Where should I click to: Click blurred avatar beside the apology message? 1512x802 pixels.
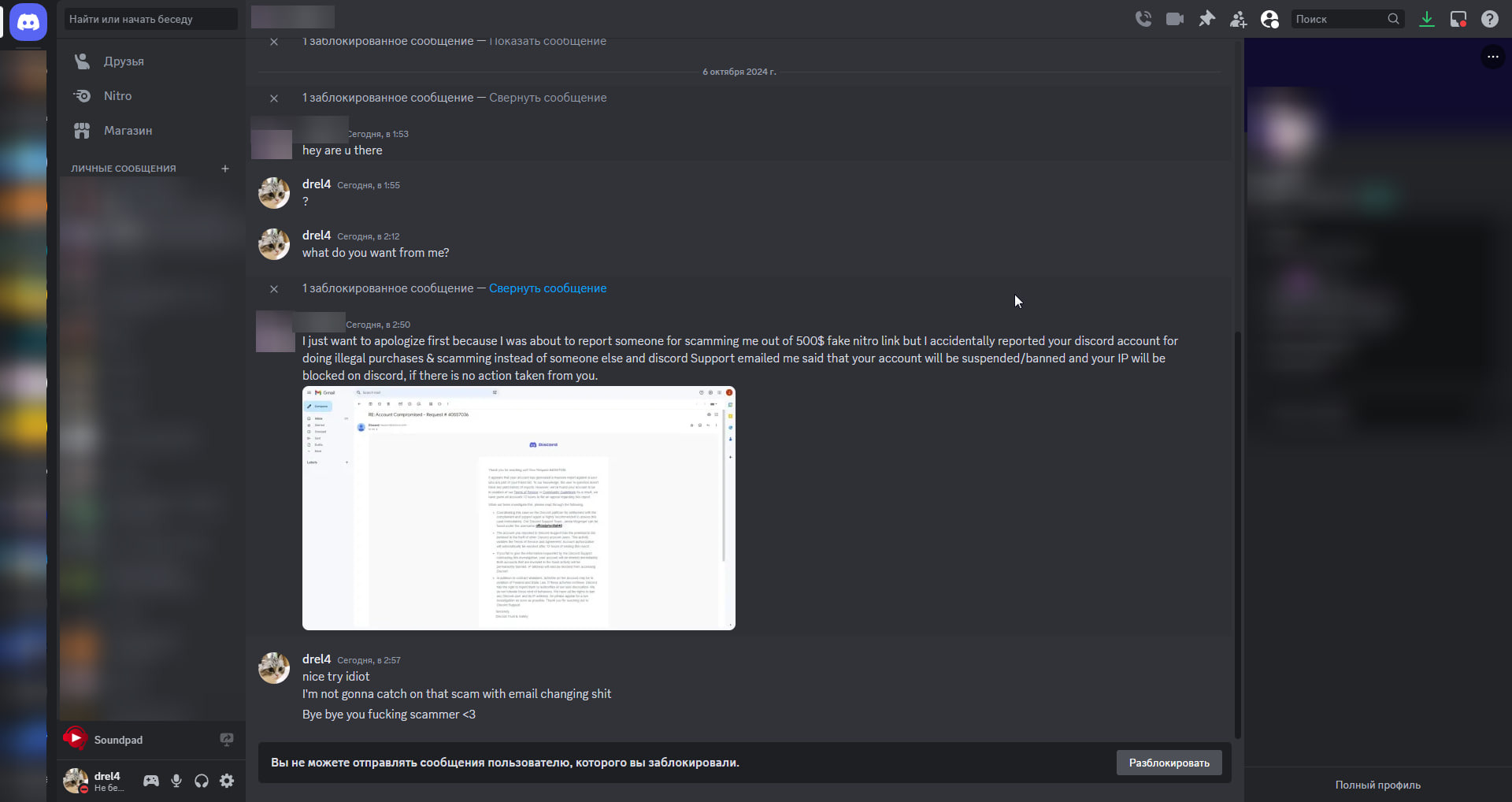click(276, 331)
